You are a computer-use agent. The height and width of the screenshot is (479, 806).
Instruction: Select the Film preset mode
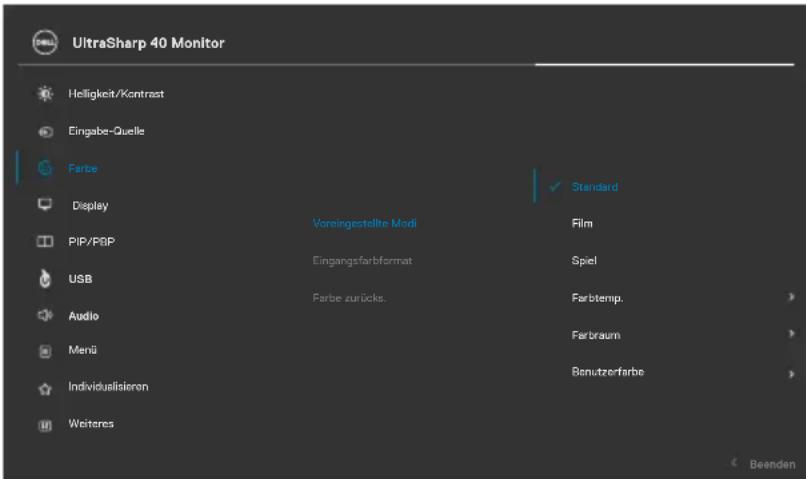[x=582, y=224]
